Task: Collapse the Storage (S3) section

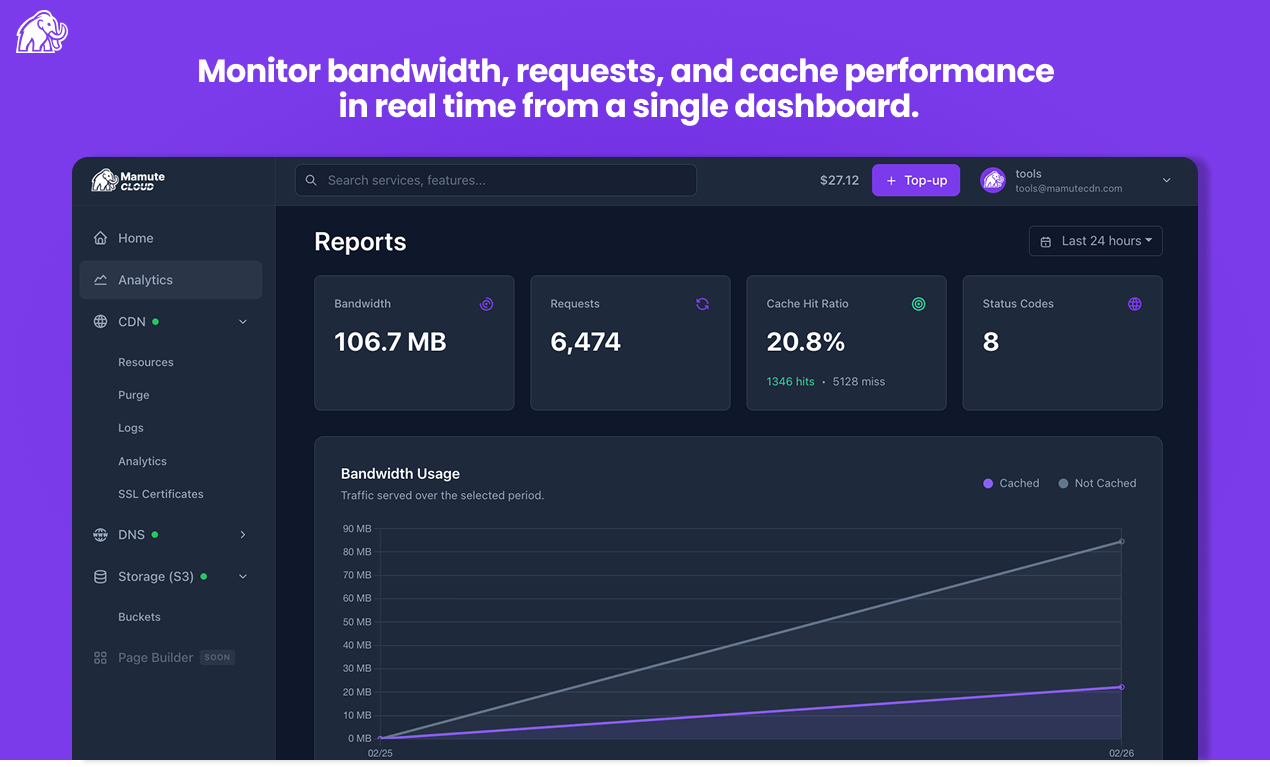Action: (x=242, y=576)
